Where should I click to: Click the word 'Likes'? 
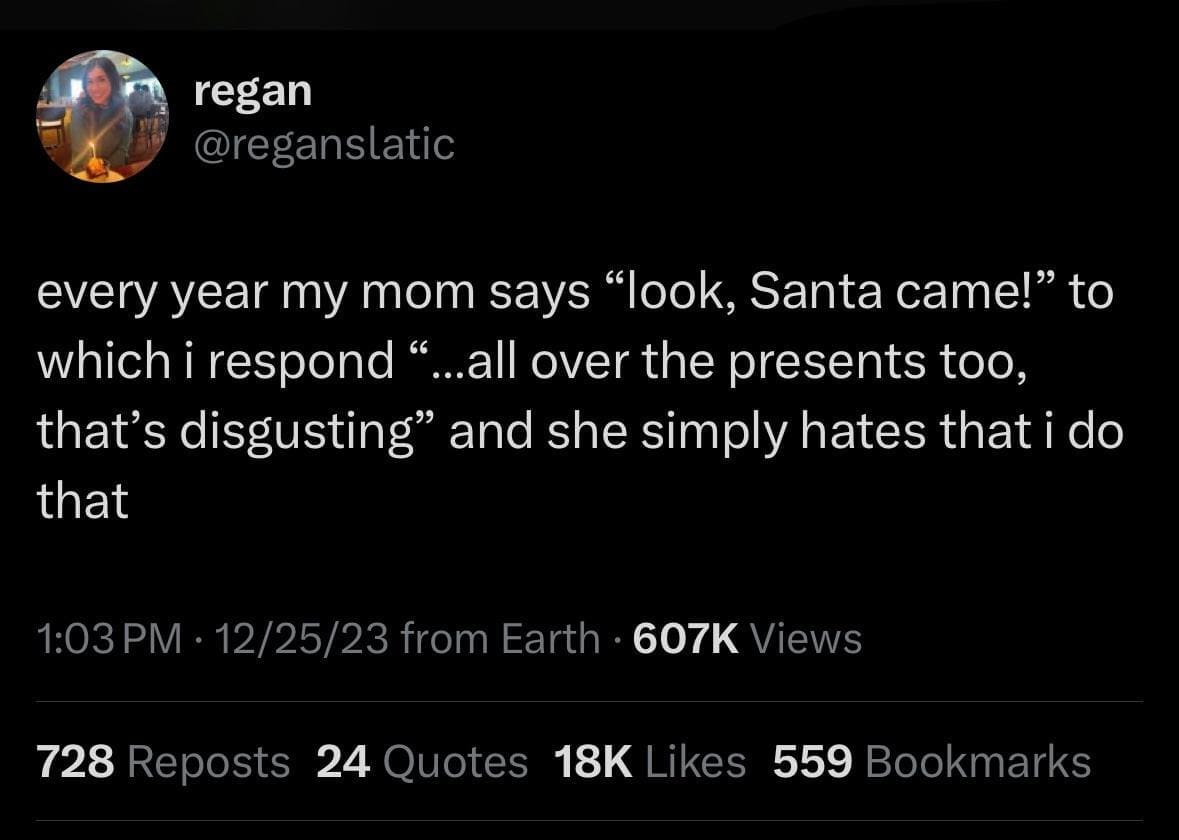click(x=695, y=762)
